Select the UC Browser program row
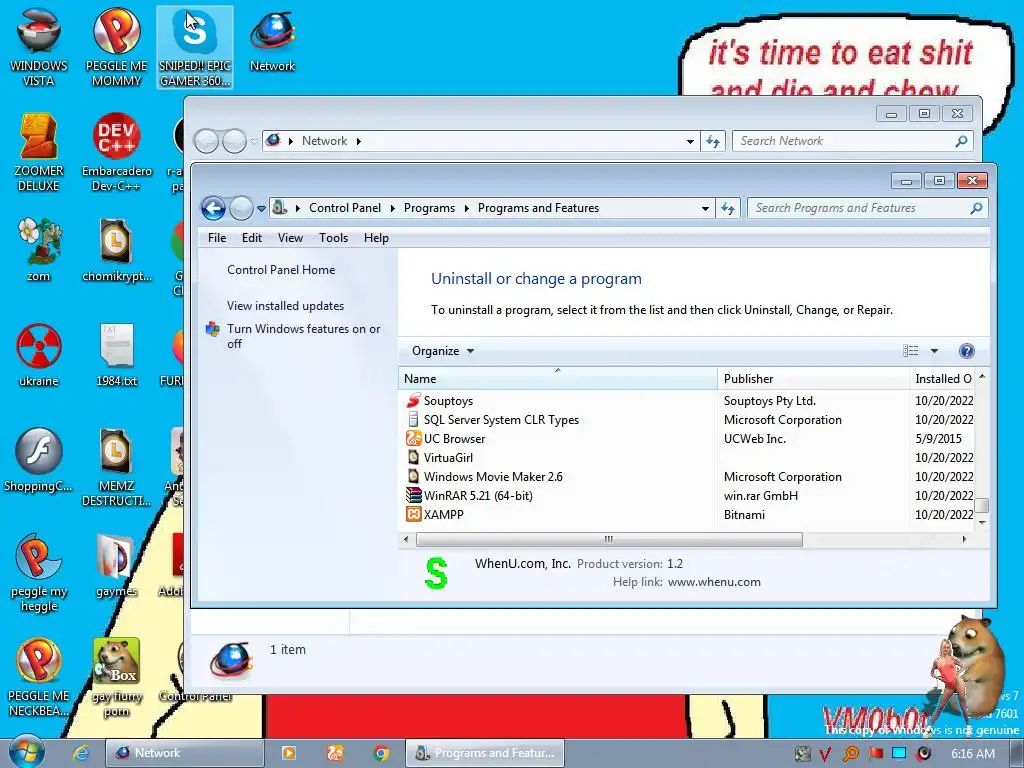This screenshot has width=1024, height=768. 688,438
